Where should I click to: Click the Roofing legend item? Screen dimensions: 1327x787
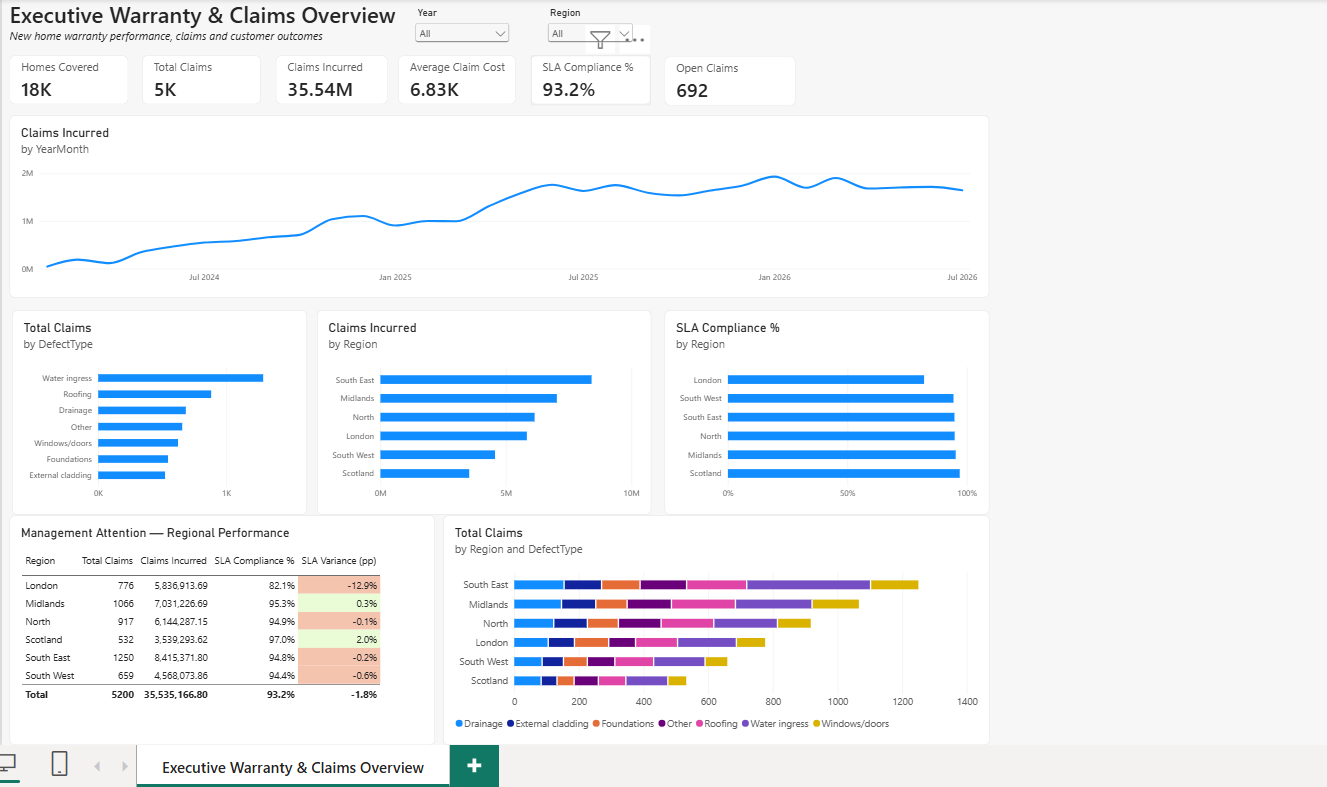[x=716, y=724]
